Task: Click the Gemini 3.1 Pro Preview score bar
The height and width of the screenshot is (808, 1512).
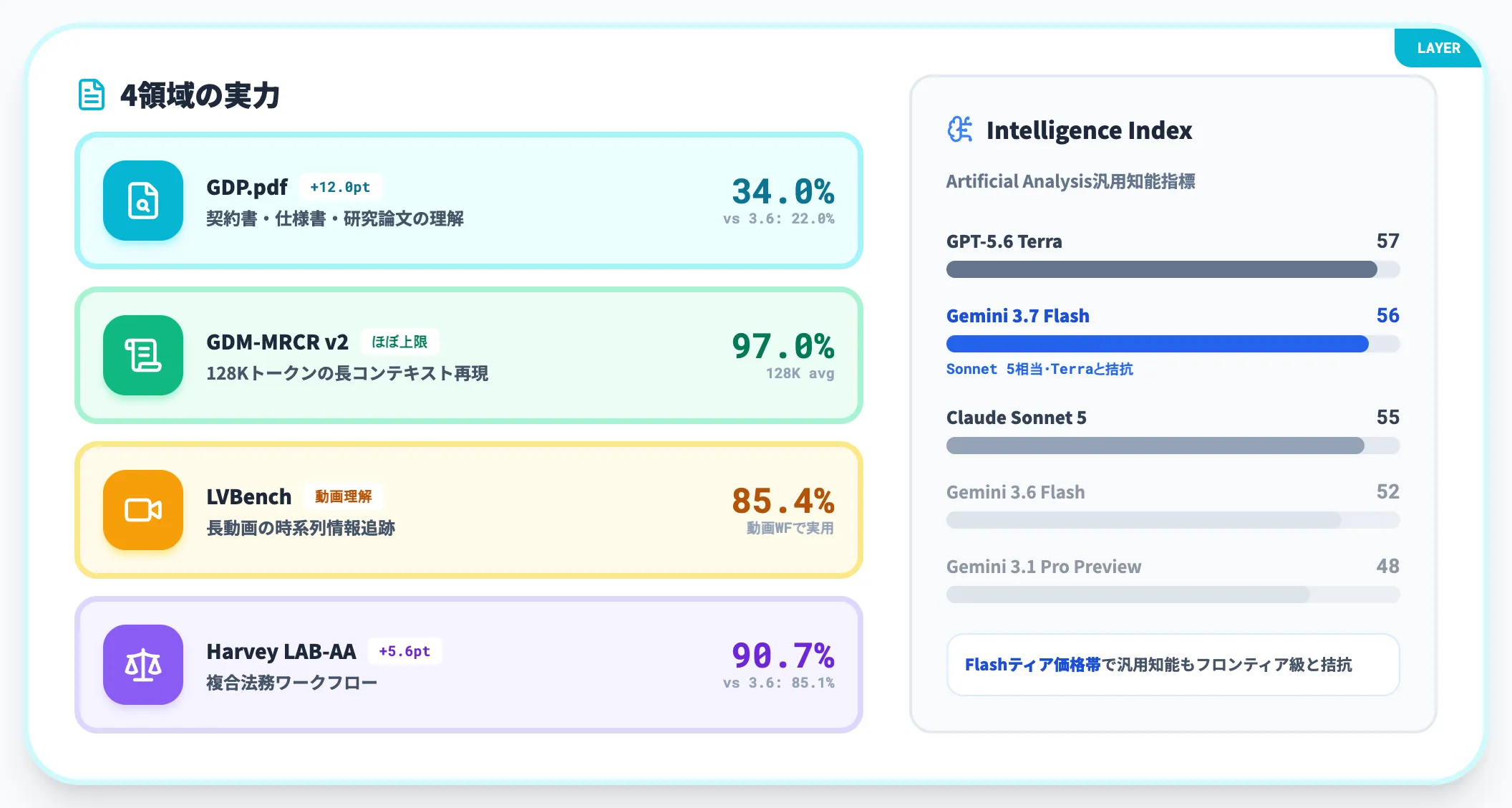Action: click(x=1173, y=595)
